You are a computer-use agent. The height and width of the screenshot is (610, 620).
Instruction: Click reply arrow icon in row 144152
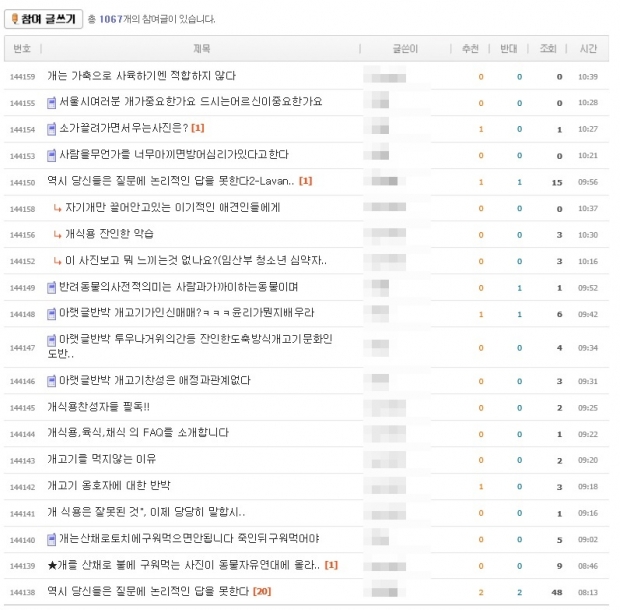tap(58, 261)
